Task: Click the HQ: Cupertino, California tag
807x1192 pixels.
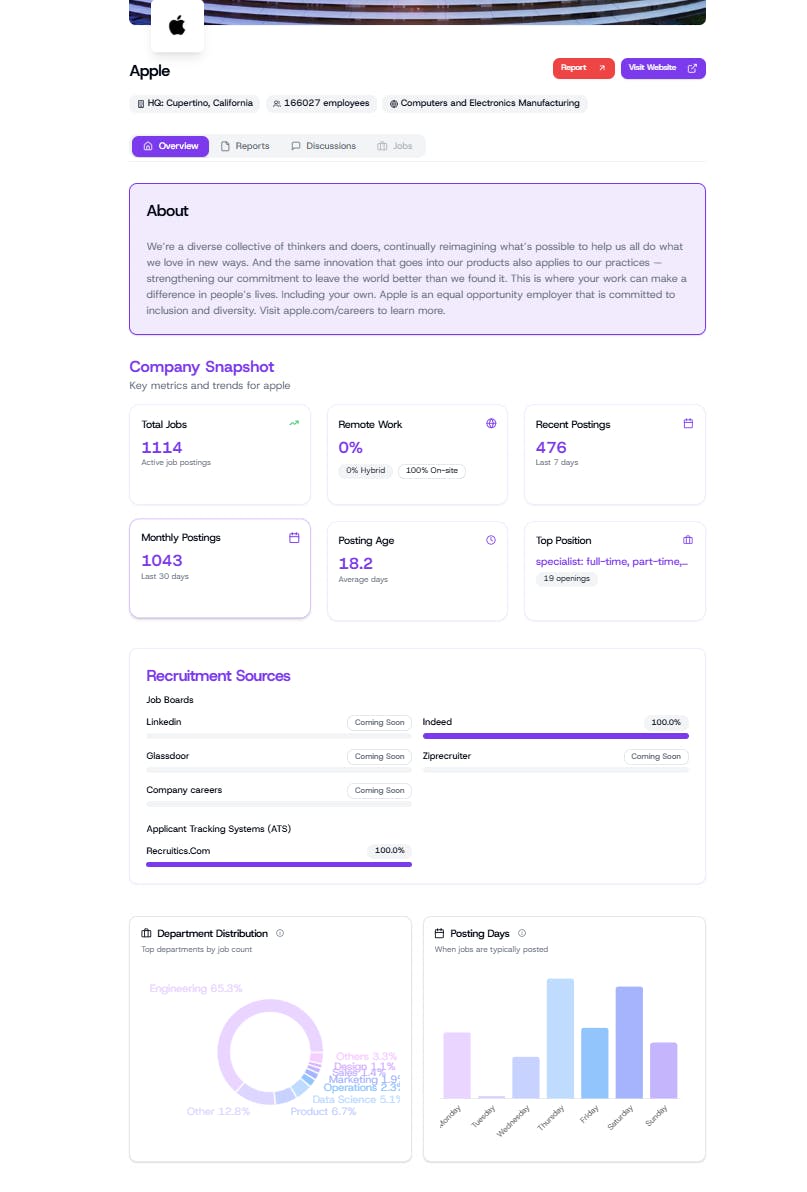Action: click(x=195, y=103)
